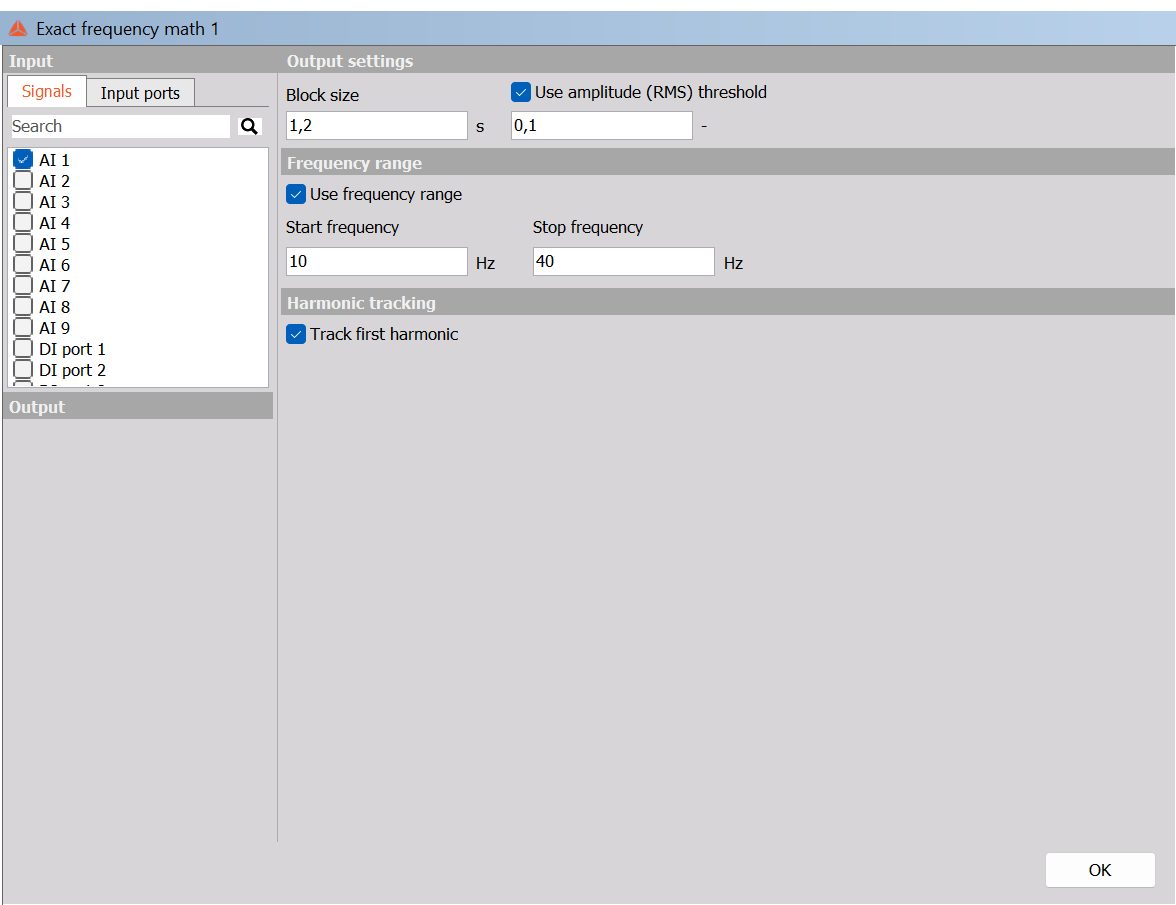Focus the Block size input field
The image size is (1176, 905).
[x=376, y=126]
